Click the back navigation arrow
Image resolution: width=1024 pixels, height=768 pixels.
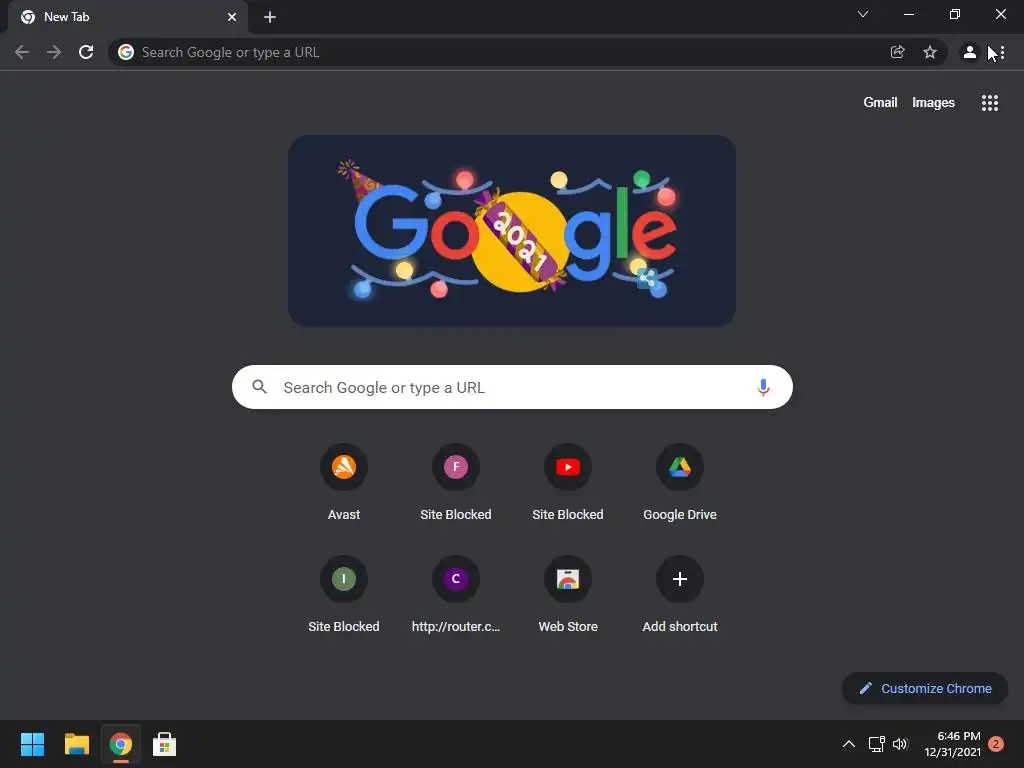tap(22, 52)
